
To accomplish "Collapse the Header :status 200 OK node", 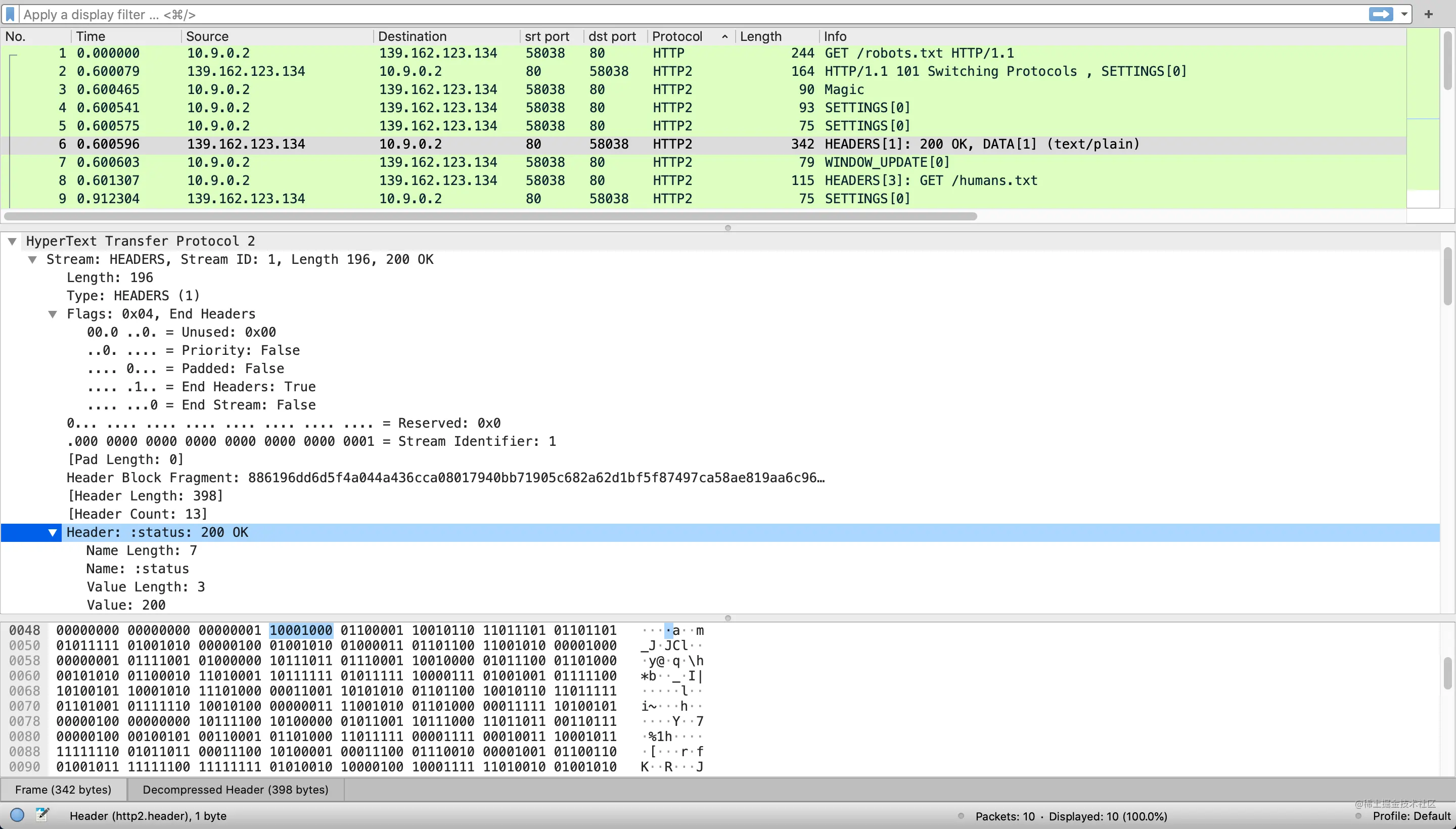I will coord(53,533).
